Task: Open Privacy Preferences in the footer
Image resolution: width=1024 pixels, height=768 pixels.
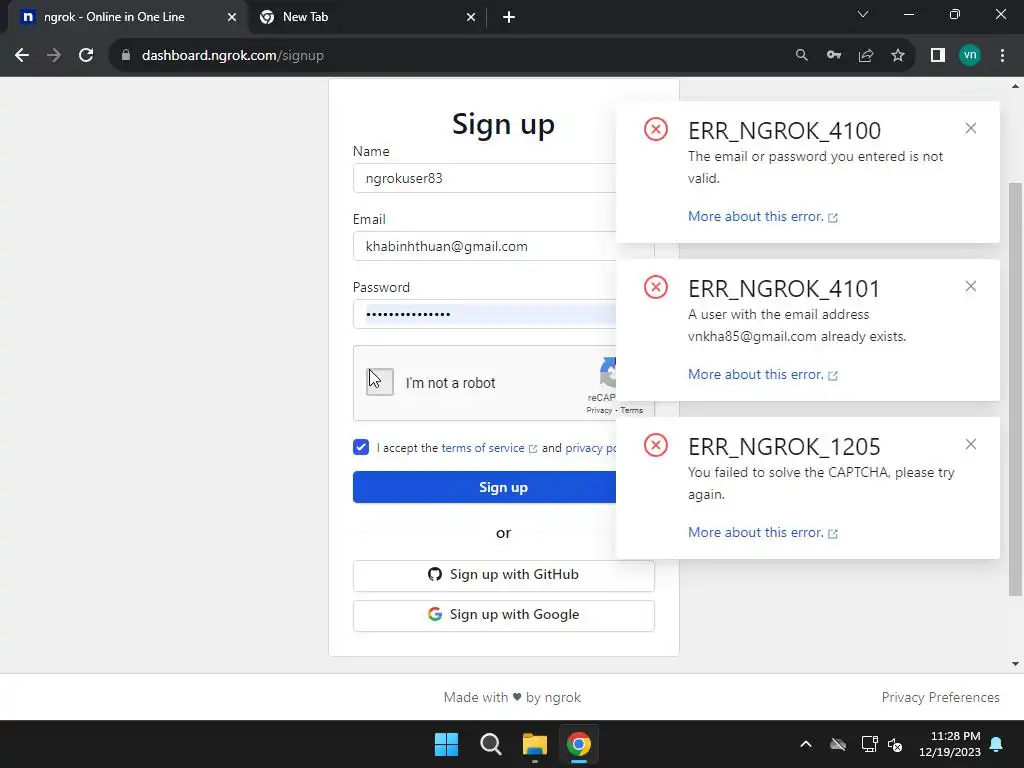Action: point(940,697)
